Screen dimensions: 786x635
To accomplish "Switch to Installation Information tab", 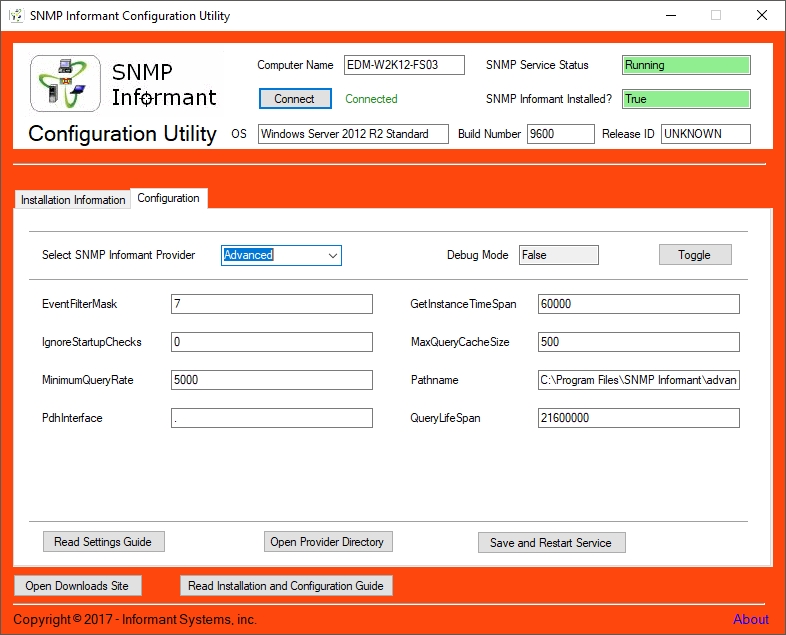I will tap(73, 200).
